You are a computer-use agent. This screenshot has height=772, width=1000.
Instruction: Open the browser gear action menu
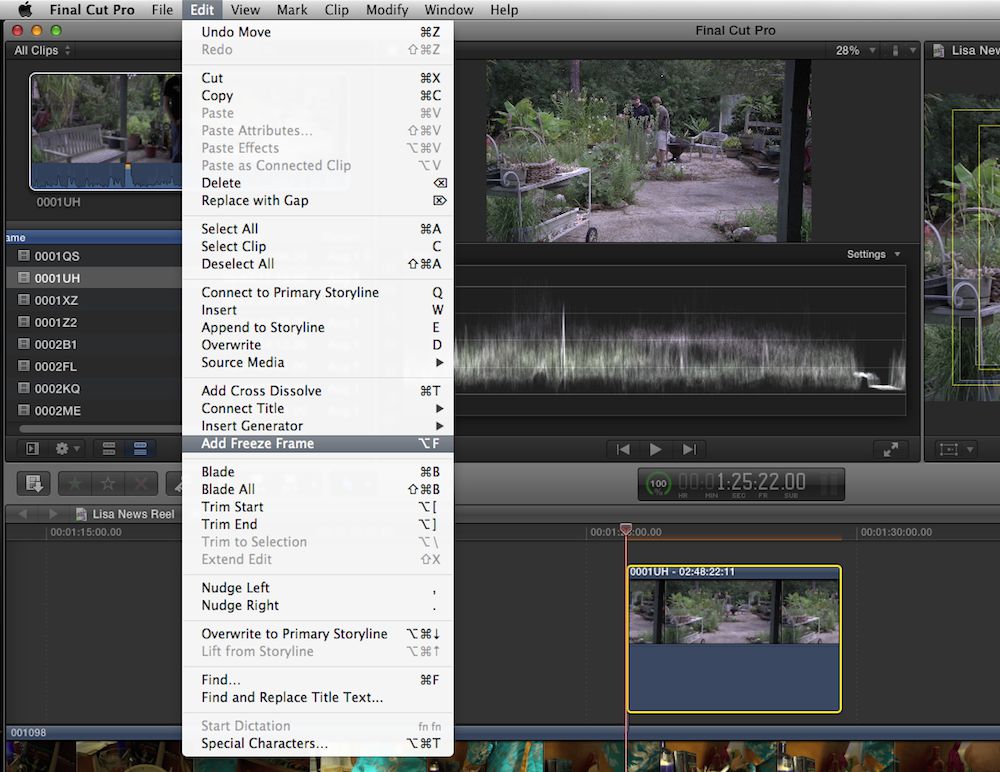tap(67, 449)
